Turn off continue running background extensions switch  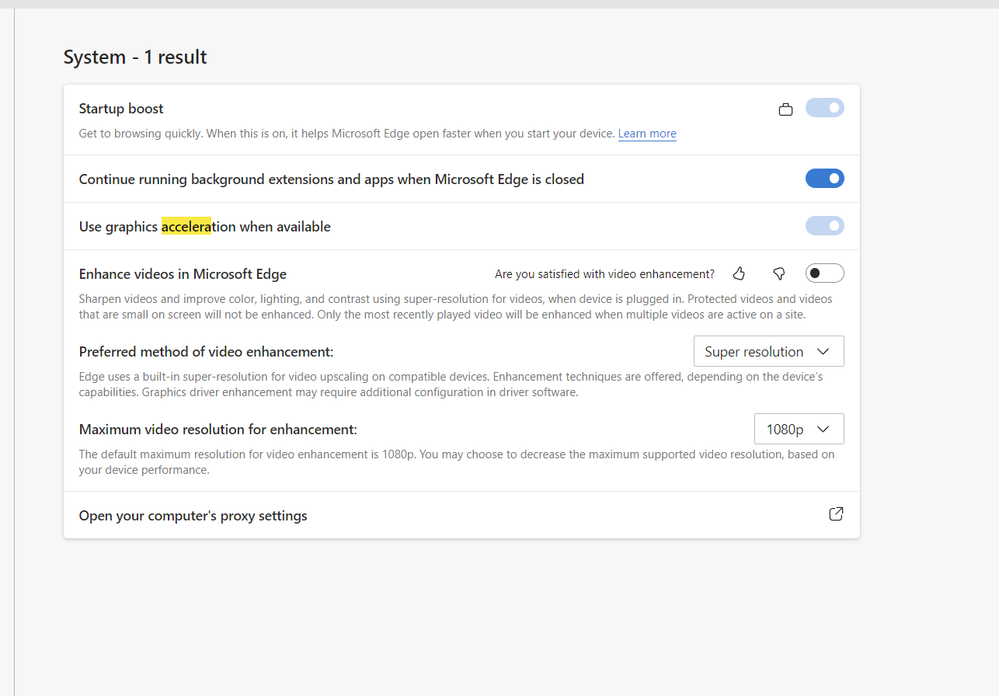[x=824, y=178]
